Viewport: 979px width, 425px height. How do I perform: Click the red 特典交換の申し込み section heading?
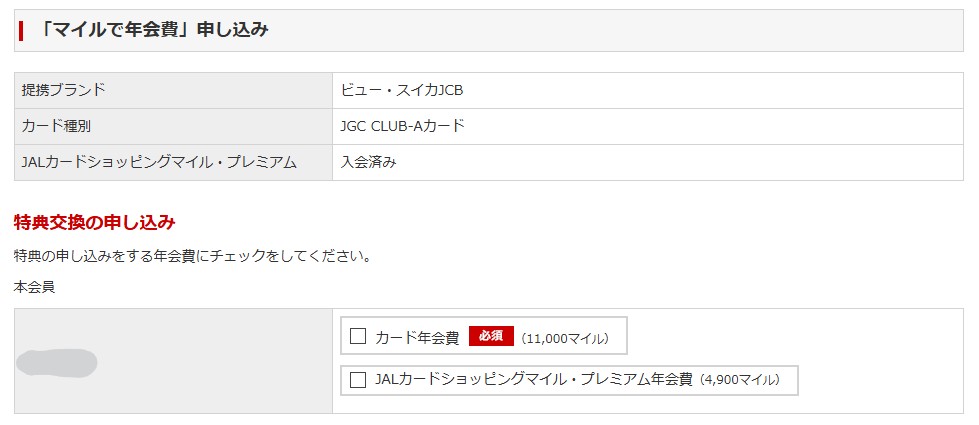click(x=94, y=222)
